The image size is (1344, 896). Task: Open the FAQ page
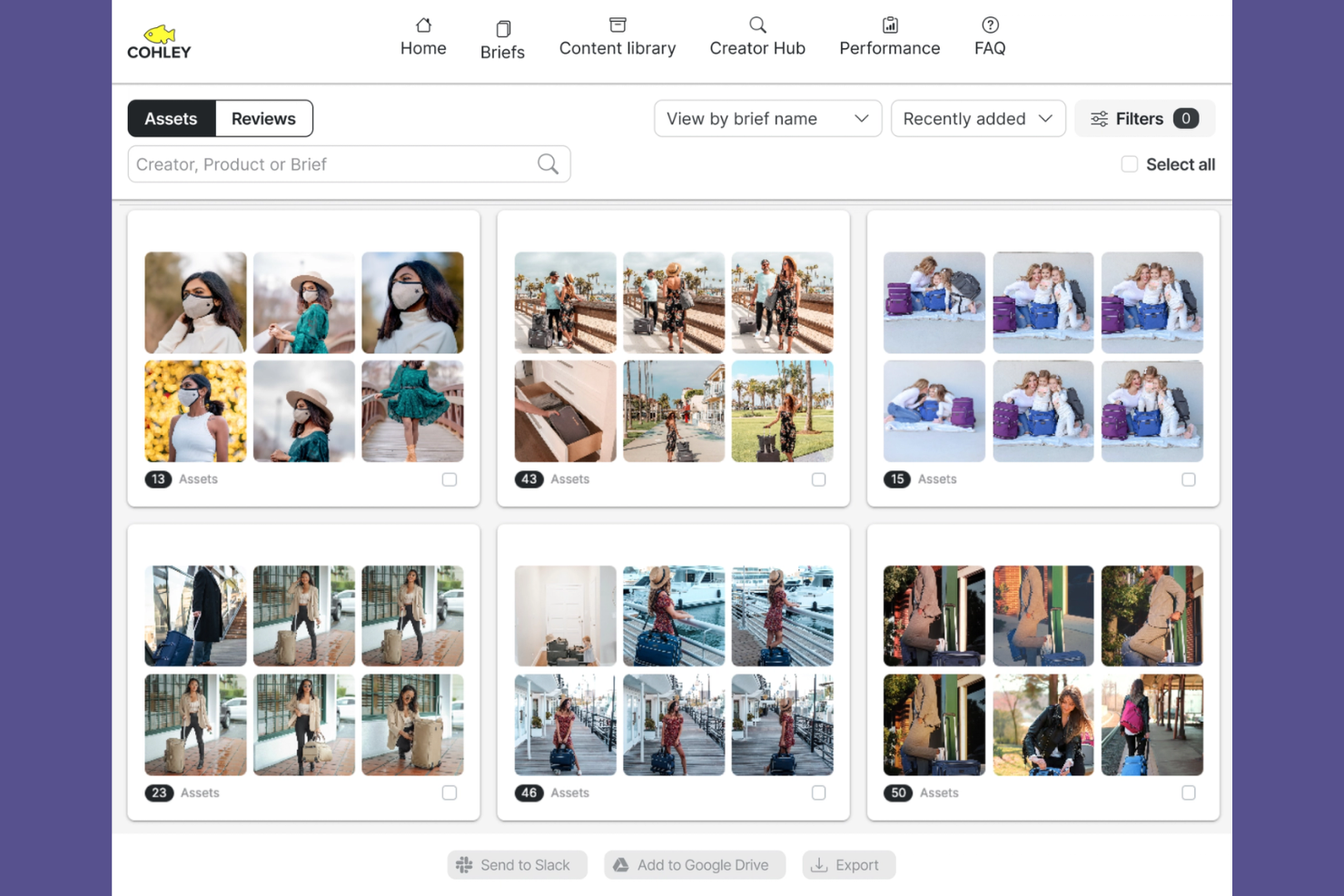click(x=990, y=38)
